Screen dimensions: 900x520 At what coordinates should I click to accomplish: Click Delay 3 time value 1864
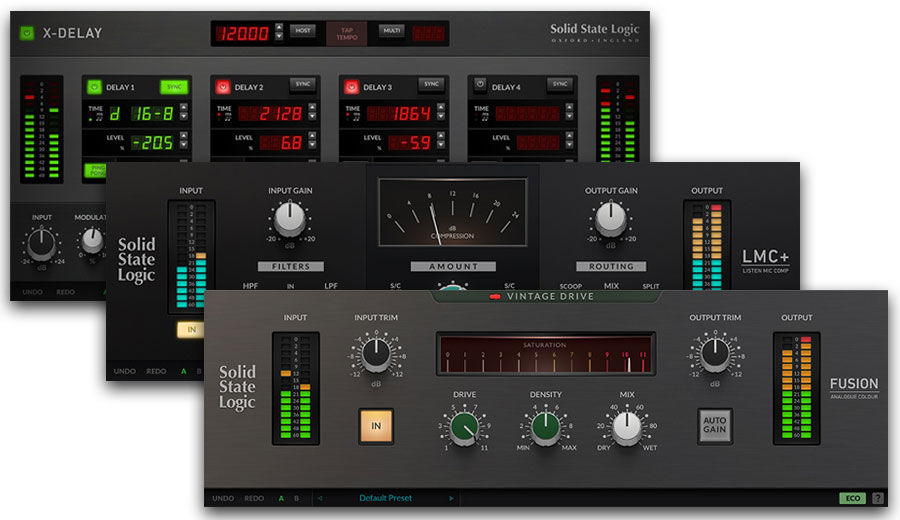point(399,114)
